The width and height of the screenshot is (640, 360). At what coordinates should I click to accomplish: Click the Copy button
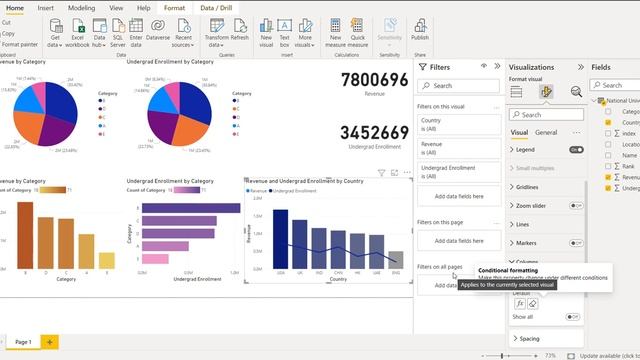click(x=8, y=33)
